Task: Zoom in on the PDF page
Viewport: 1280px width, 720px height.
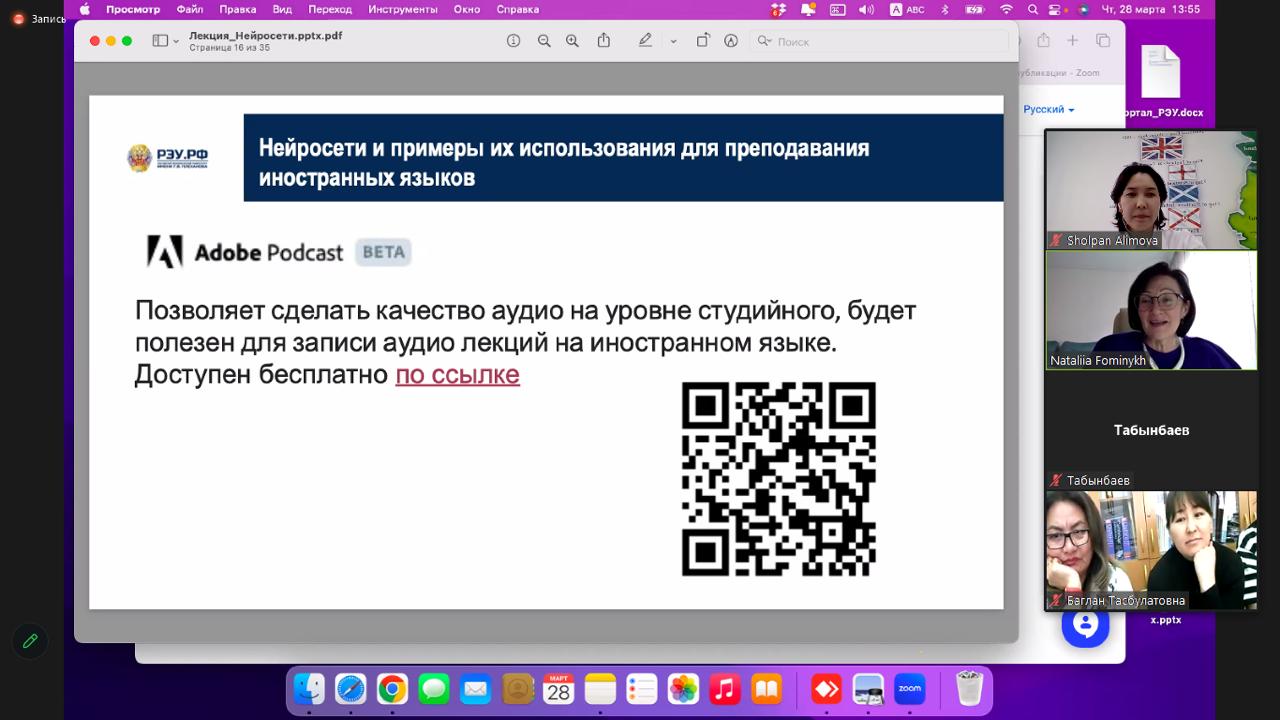Action: 572,41
